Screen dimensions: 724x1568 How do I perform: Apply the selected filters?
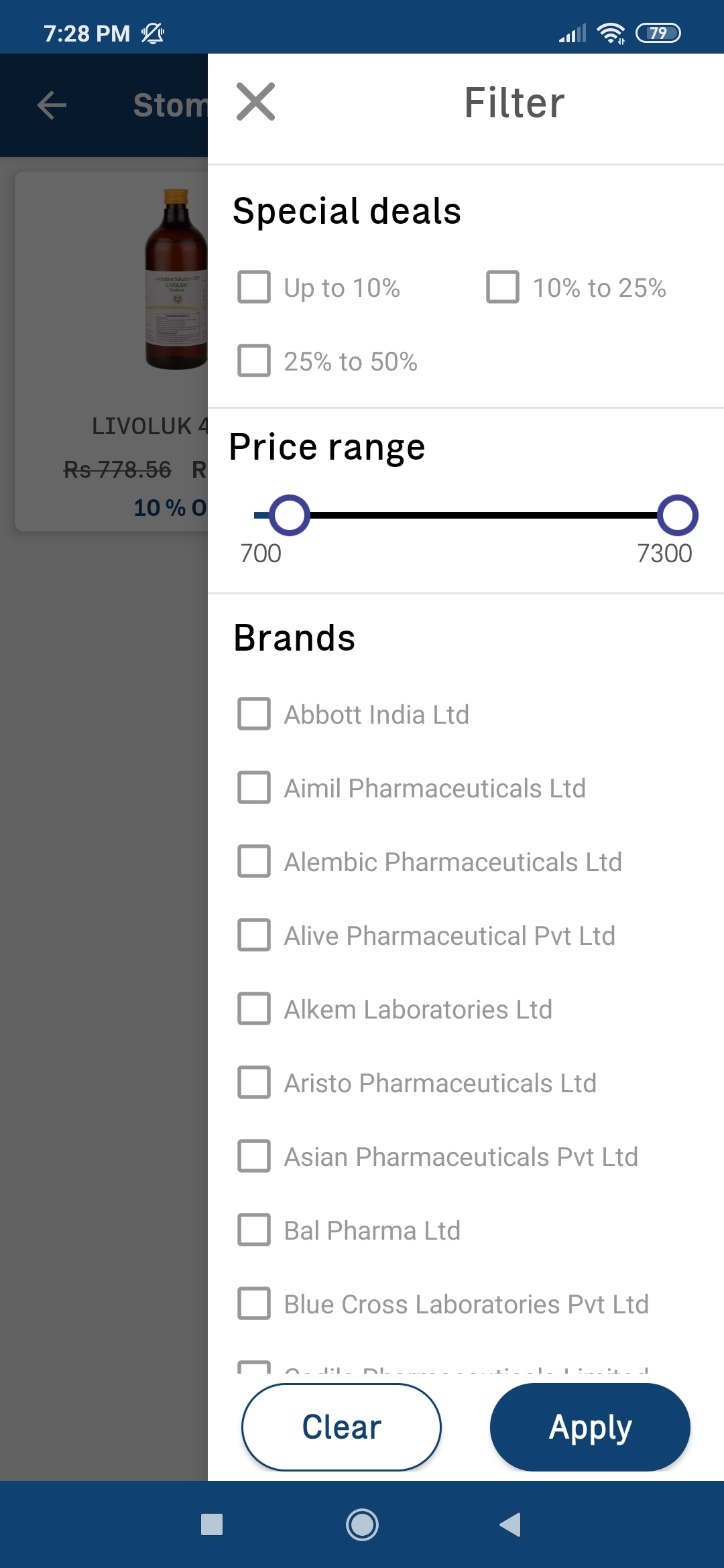click(590, 1427)
